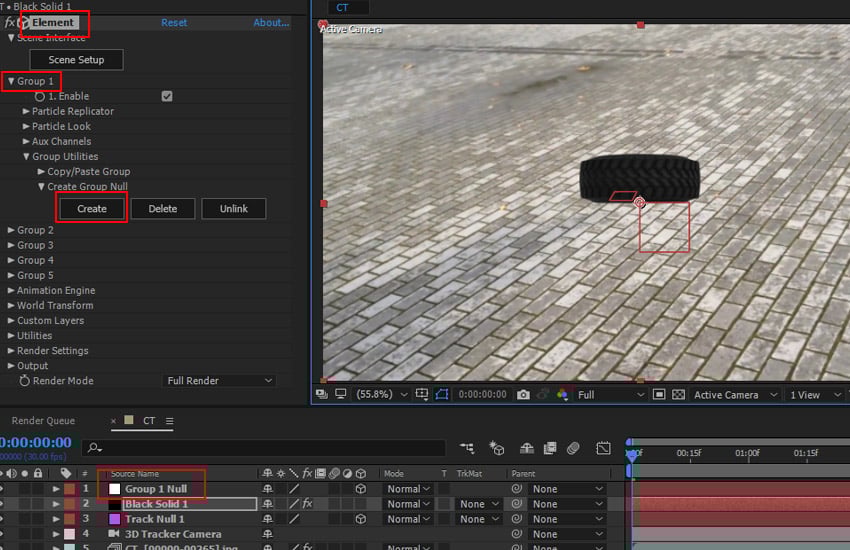Click the purple color label of Track Null 1
Image resolution: width=850 pixels, height=550 pixels.
(x=114, y=519)
